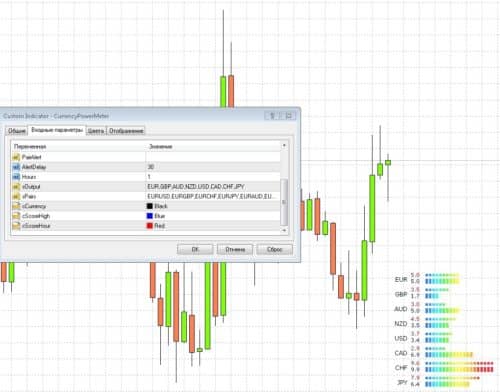The image size is (500, 392).
Task: Click the parameter list scroll-up arrow
Action: pyautogui.click(x=284, y=146)
